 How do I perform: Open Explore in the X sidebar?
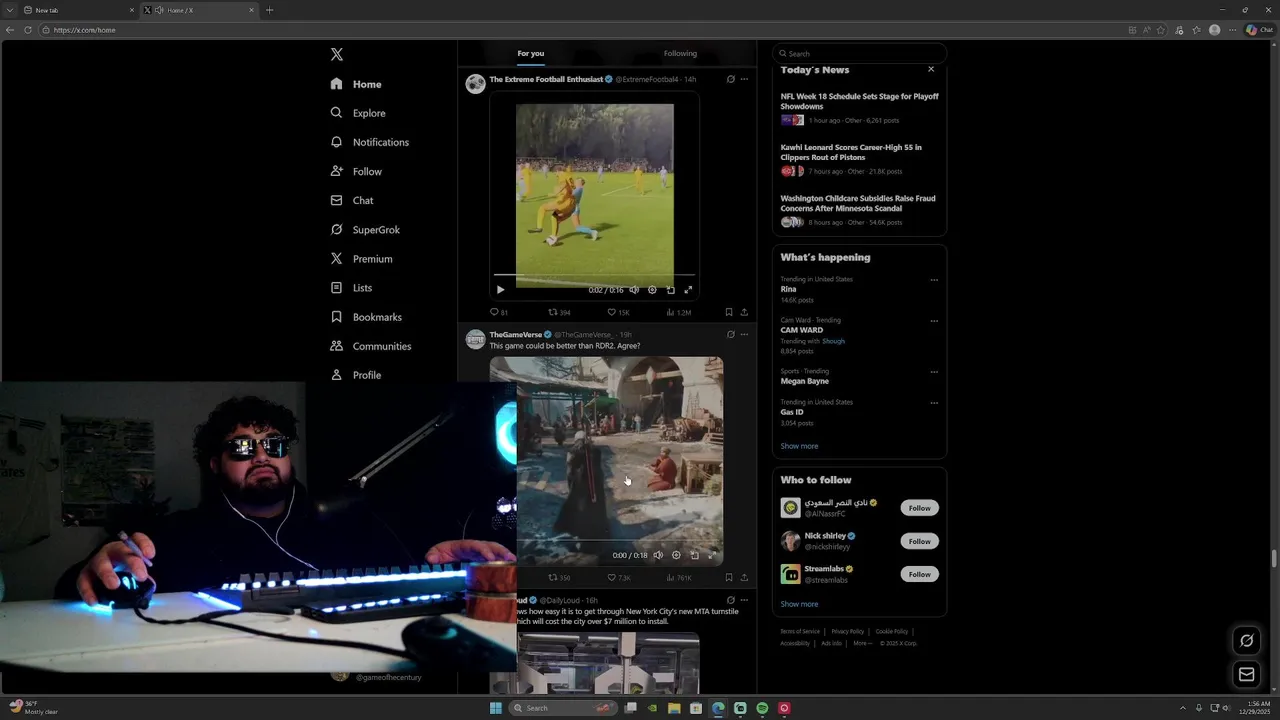click(x=358, y=113)
